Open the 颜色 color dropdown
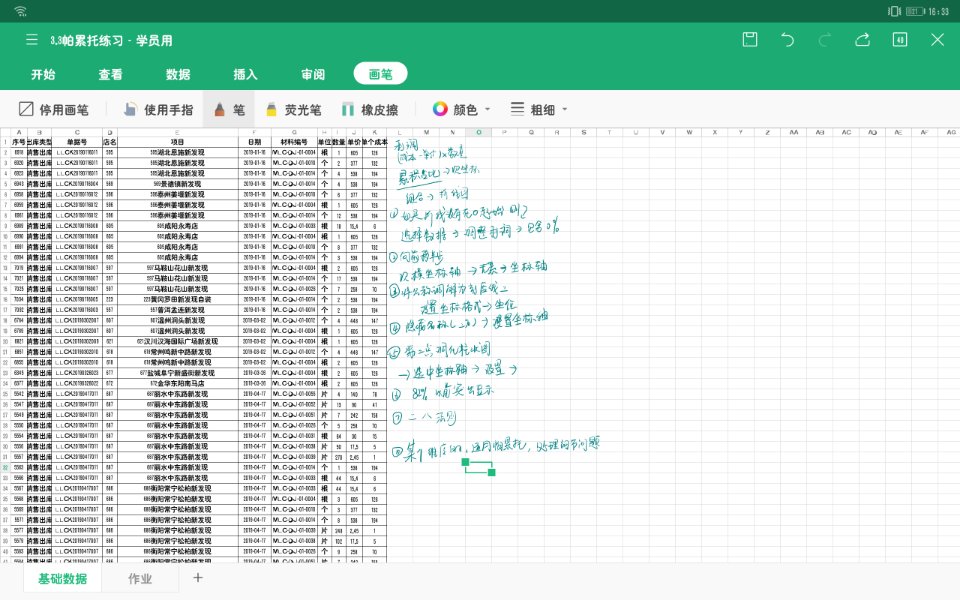 pyautogui.click(x=462, y=110)
